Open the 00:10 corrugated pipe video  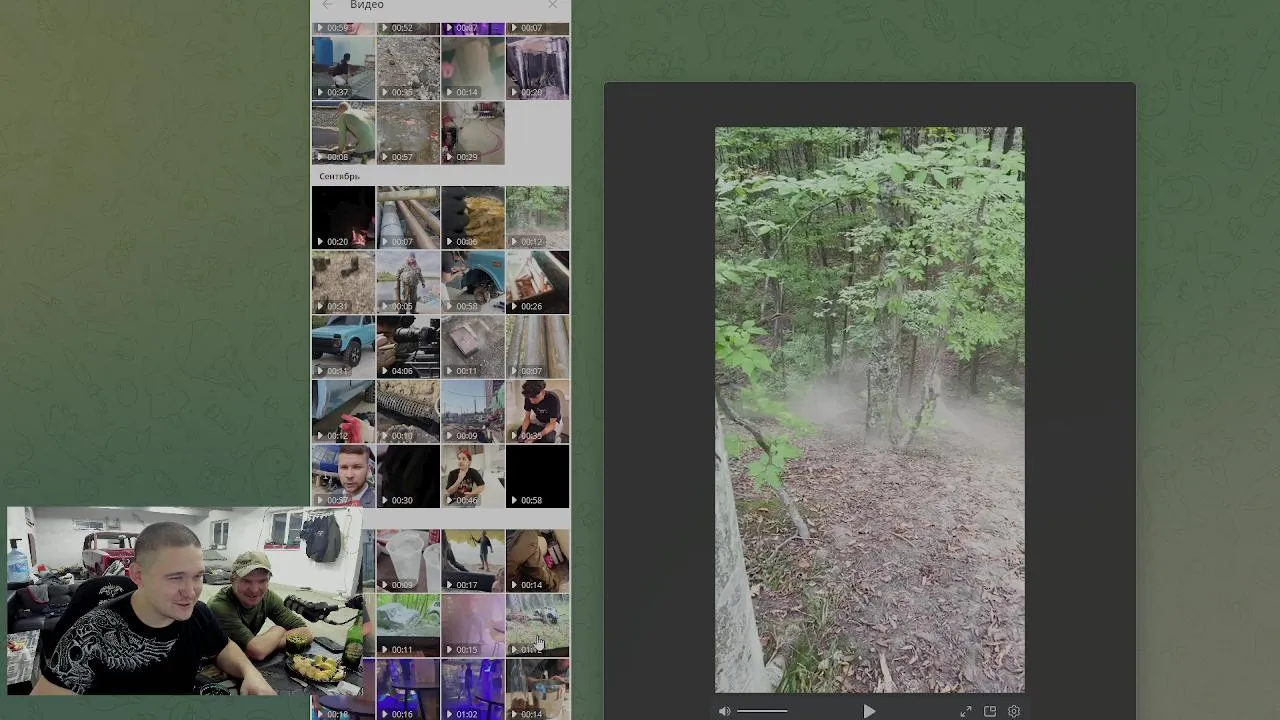(408, 411)
